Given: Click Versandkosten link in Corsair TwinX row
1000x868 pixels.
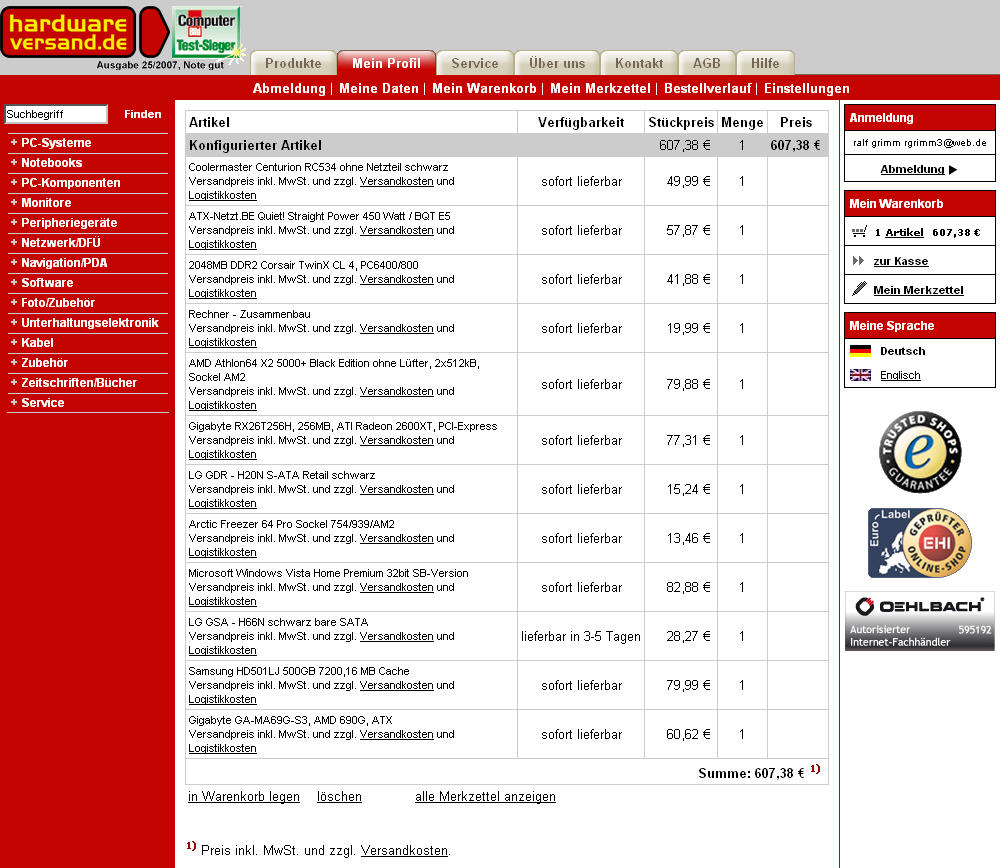Looking at the screenshot, I should pyautogui.click(x=397, y=279).
